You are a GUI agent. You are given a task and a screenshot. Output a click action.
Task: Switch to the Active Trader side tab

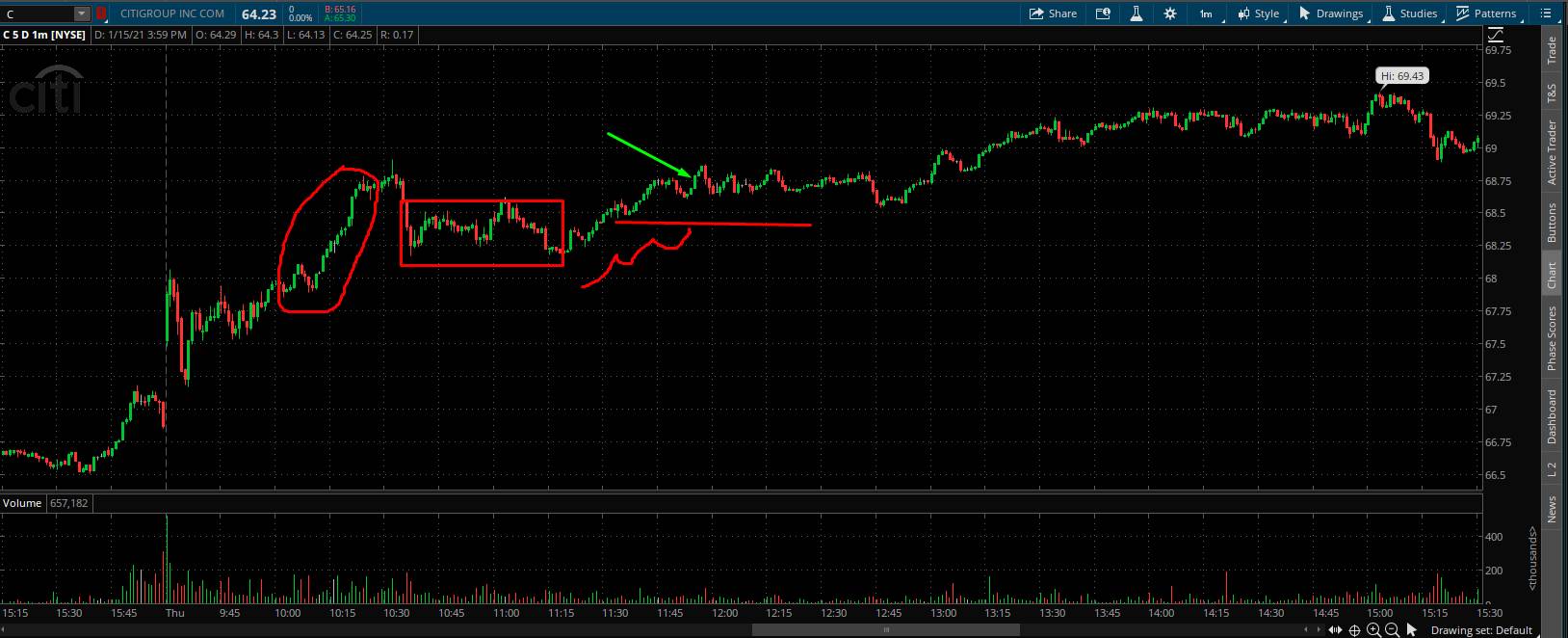1552,153
